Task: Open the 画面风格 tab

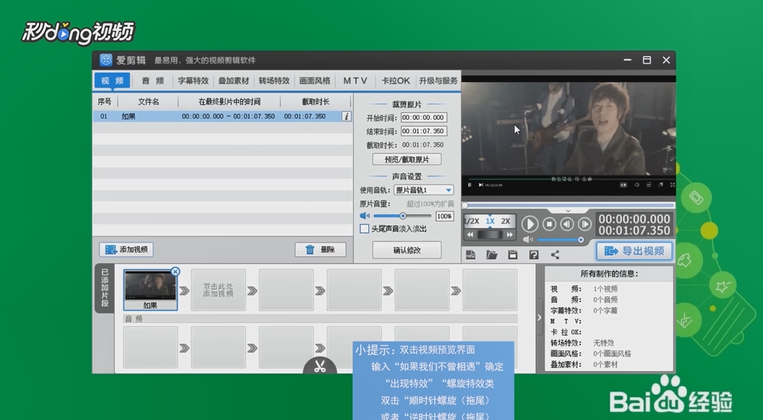Action: [315, 81]
